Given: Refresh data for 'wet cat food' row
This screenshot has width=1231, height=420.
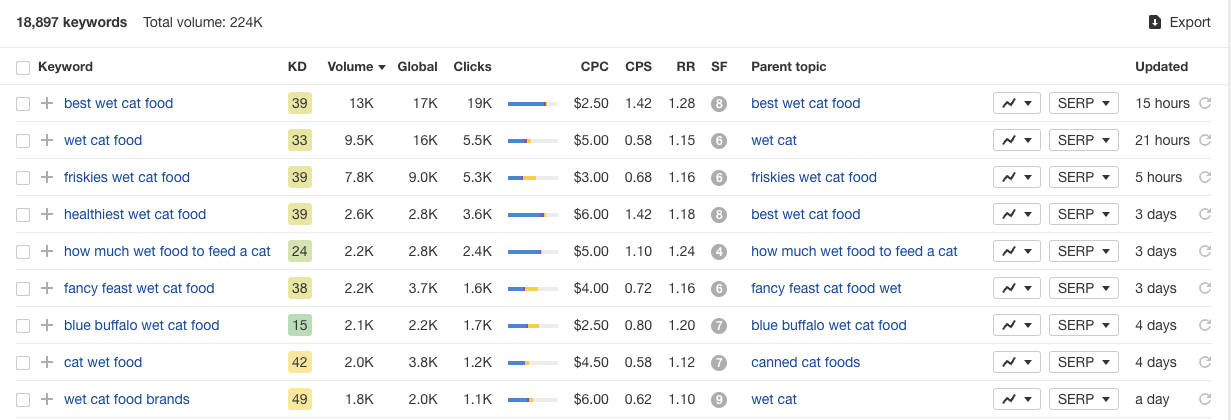Looking at the screenshot, I should pos(1205,140).
